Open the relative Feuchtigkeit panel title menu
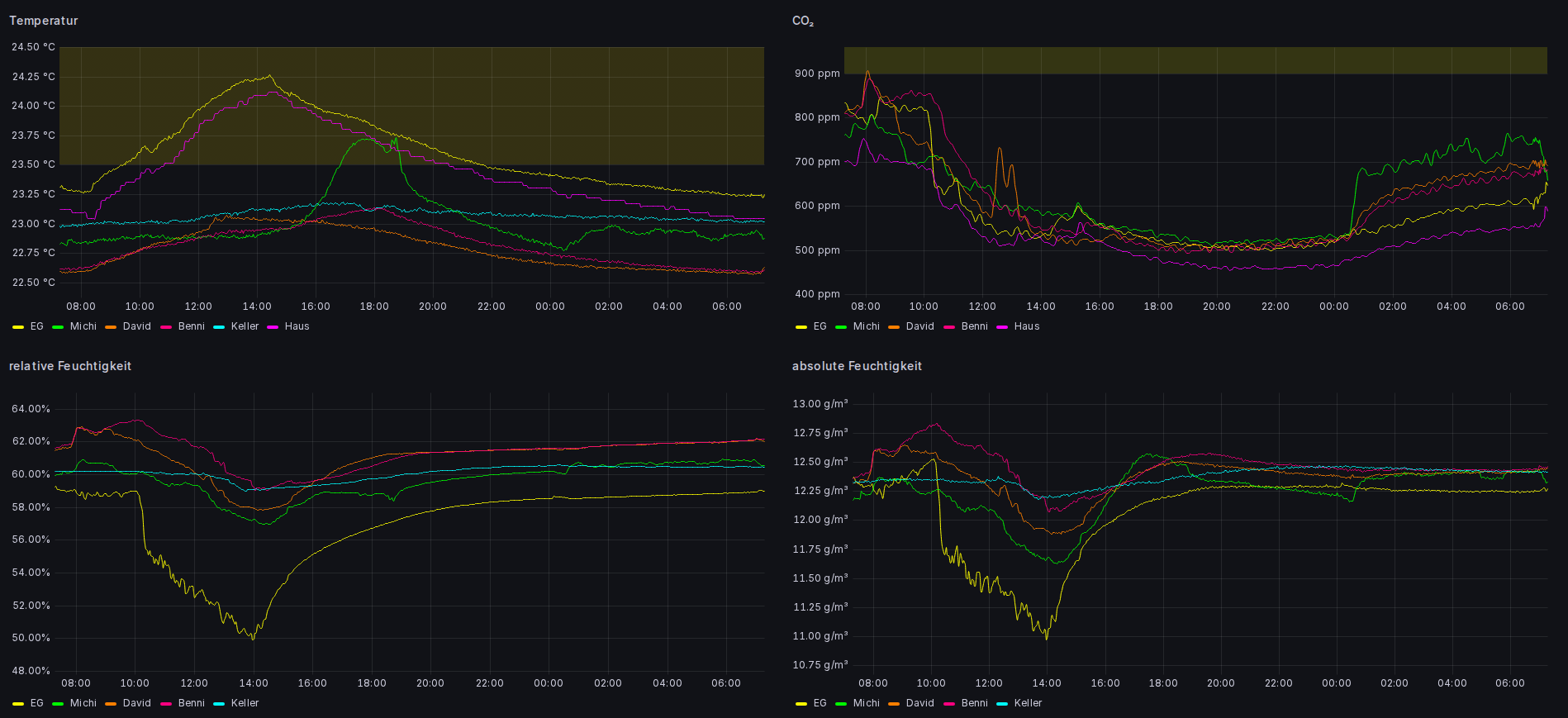 click(x=70, y=366)
